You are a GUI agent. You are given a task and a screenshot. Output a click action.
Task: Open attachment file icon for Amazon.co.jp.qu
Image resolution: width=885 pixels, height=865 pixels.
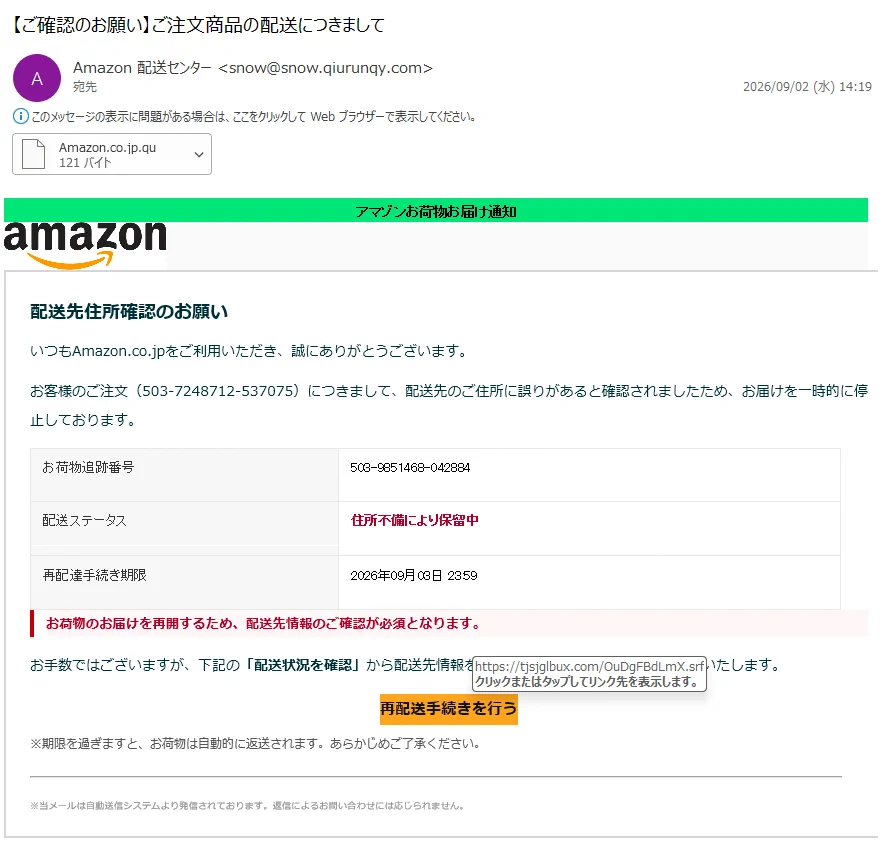(33, 154)
